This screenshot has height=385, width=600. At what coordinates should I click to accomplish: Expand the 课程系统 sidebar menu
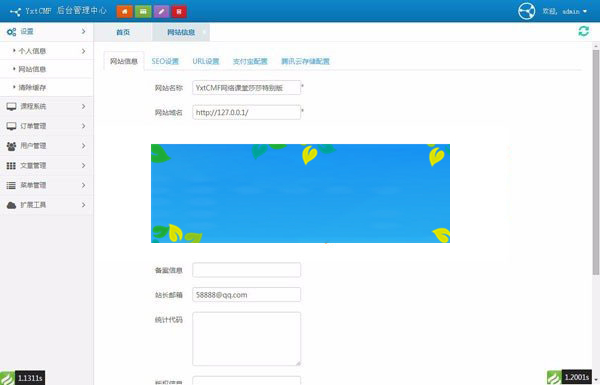point(46,106)
